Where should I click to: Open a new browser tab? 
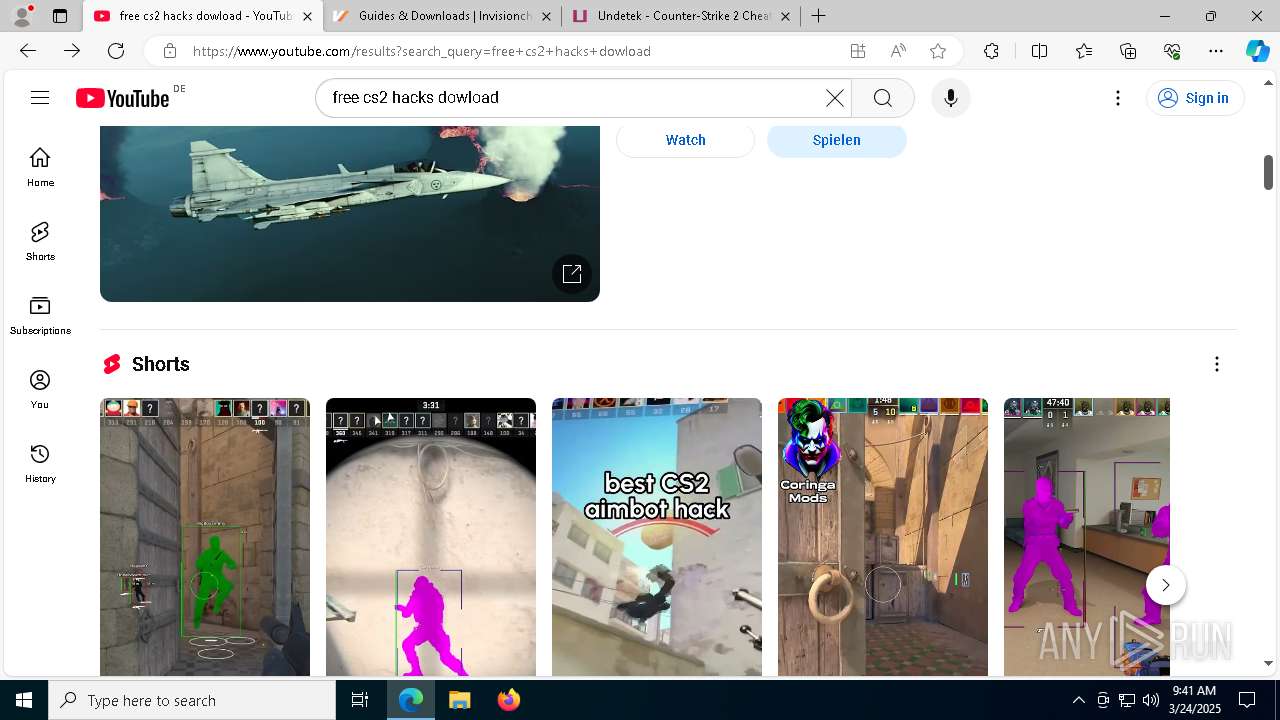(818, 16)
